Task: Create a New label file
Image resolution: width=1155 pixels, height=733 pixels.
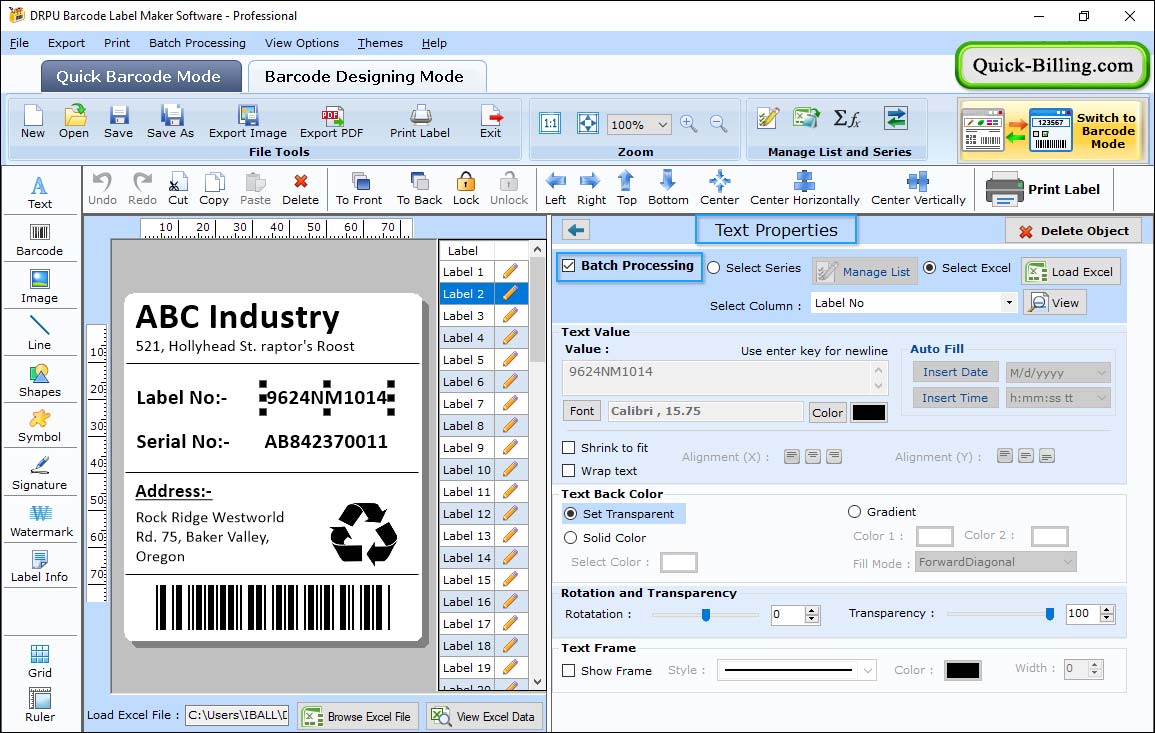Action: (33, 122)
